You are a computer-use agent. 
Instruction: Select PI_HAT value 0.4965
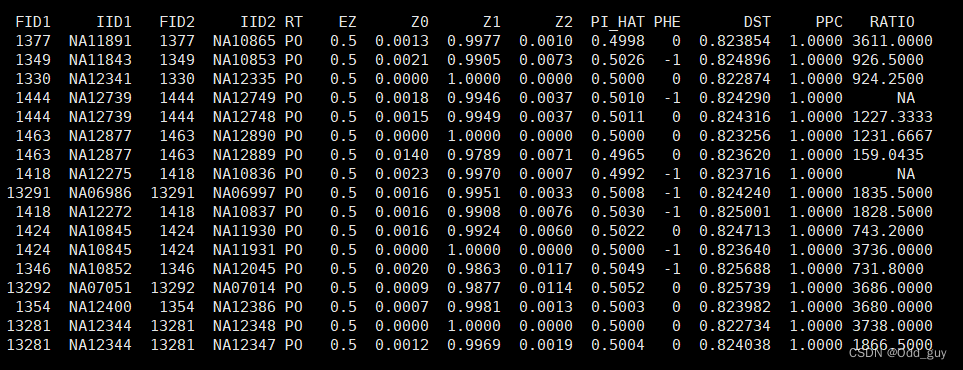(618, 155)
